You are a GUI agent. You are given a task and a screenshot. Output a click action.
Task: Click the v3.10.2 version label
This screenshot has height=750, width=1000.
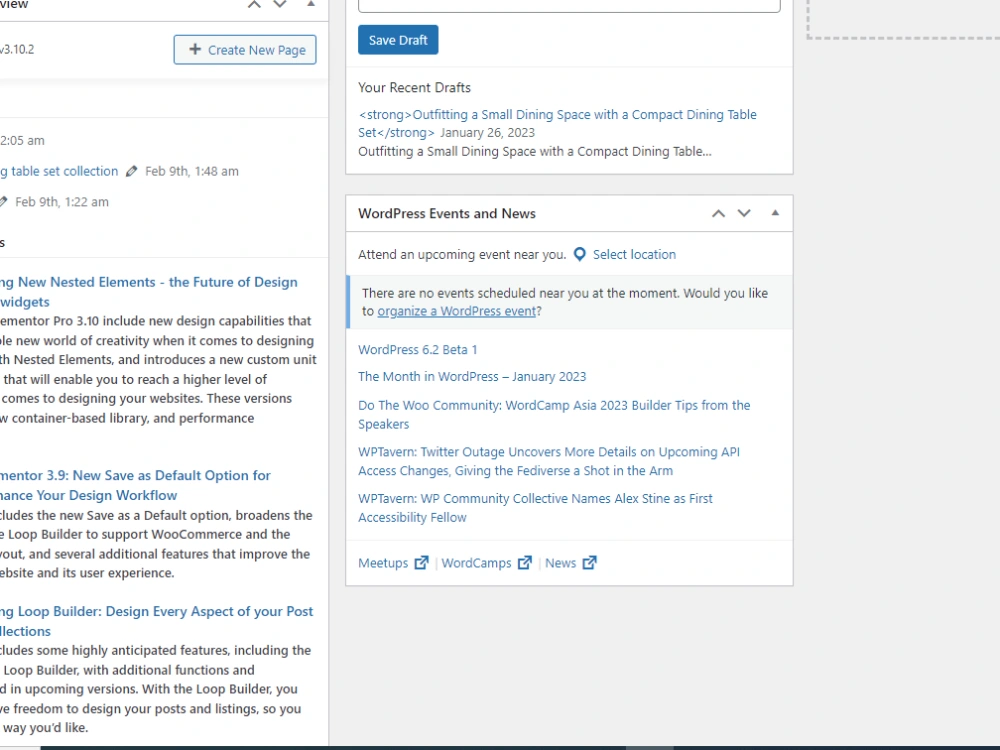17,50
